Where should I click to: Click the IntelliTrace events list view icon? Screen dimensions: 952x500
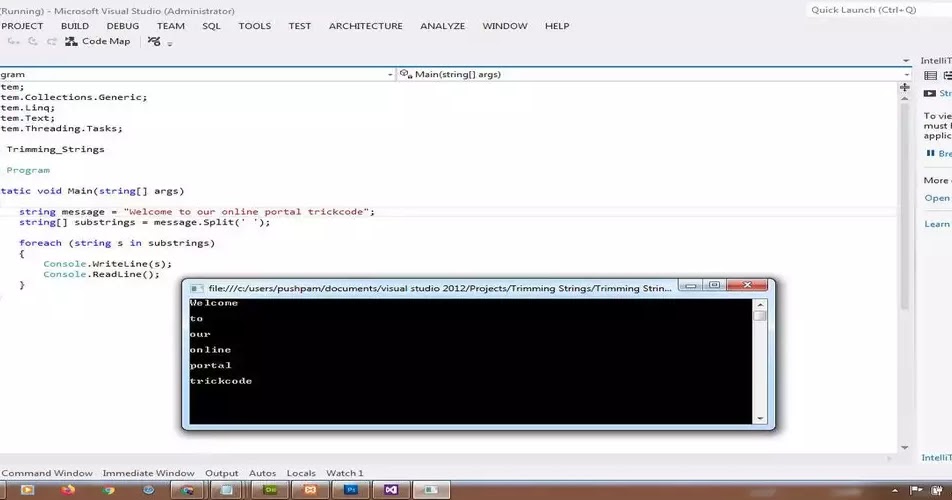(930, 75)
